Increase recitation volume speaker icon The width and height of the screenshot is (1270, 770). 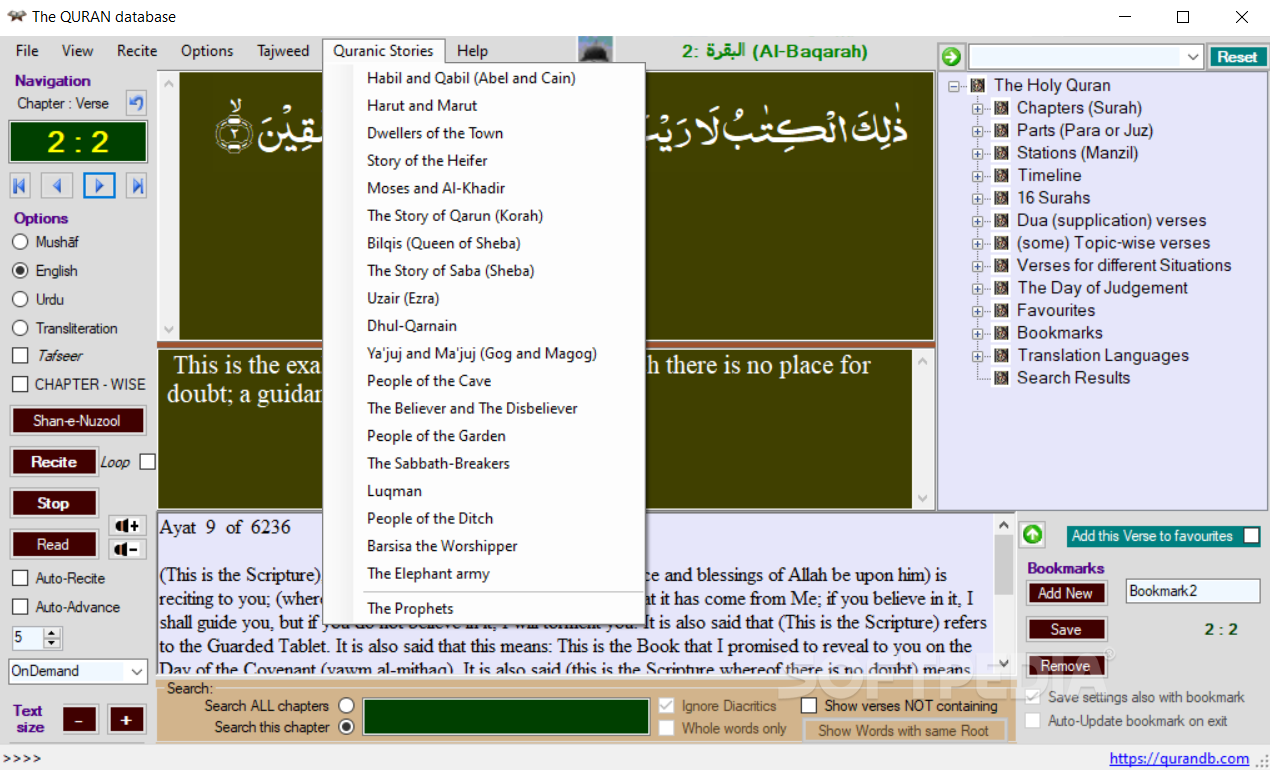pyautogui.click(x=127, y=527)
